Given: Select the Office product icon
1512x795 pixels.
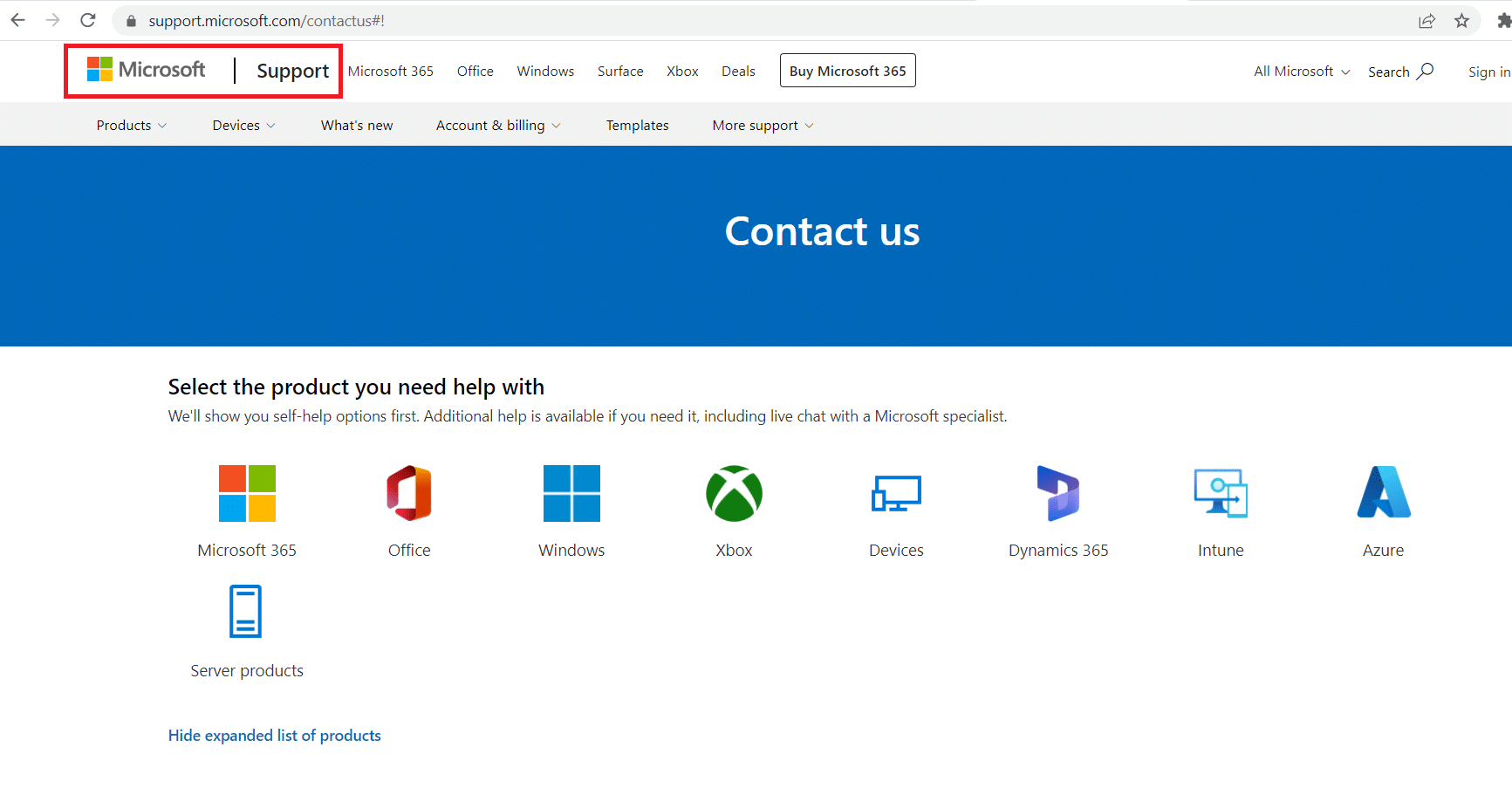Looking at the screenshot, I should click(409, 493).
